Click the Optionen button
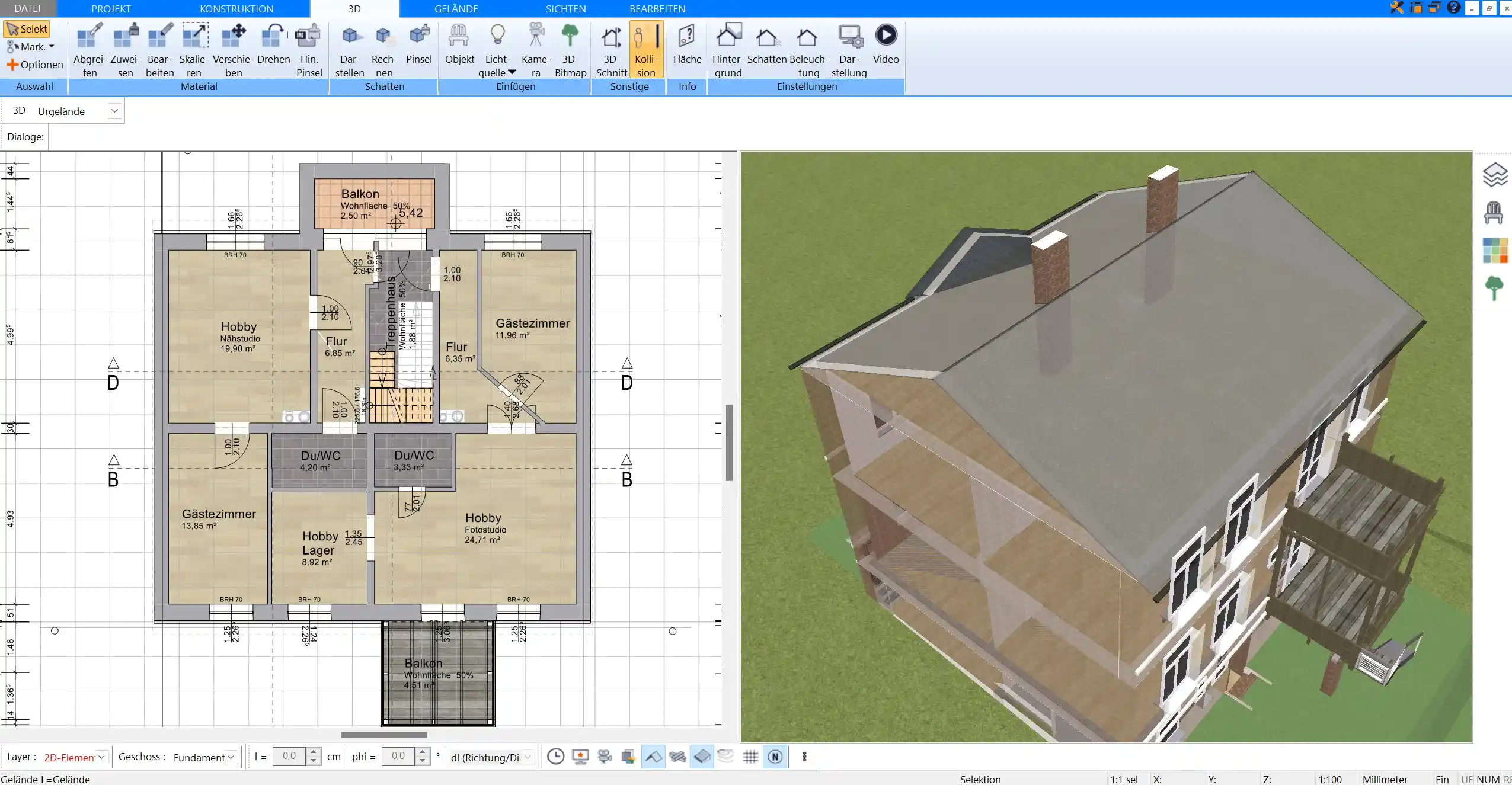This screenshot has height=785, width=1512. tap(35, 65)
